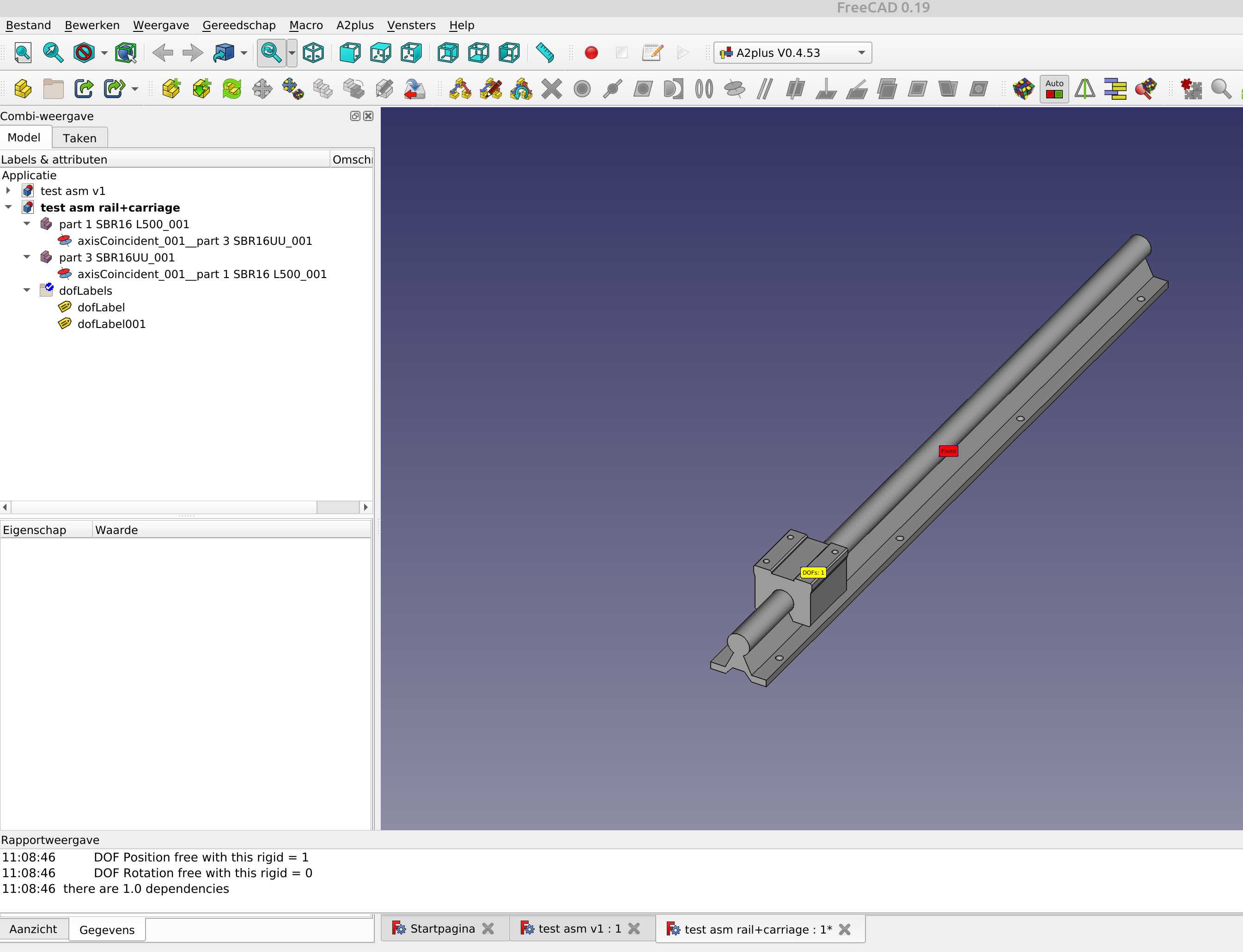Screen dimensions: 1243x952
Task: Click the red Fixed label on the rail
Action: tap(949, 450)
